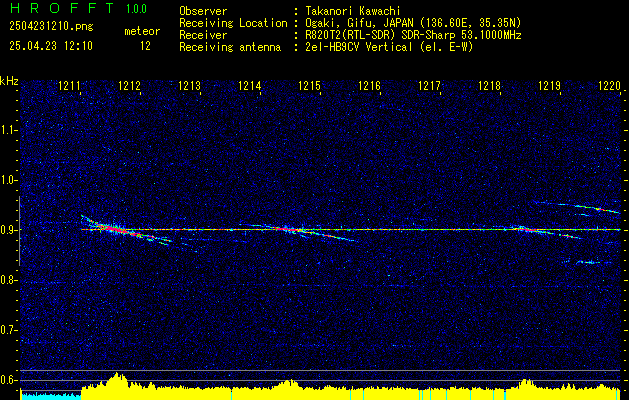Screen dimensions: 629x400
Task: Click time marker 1216
Action: 369,85
